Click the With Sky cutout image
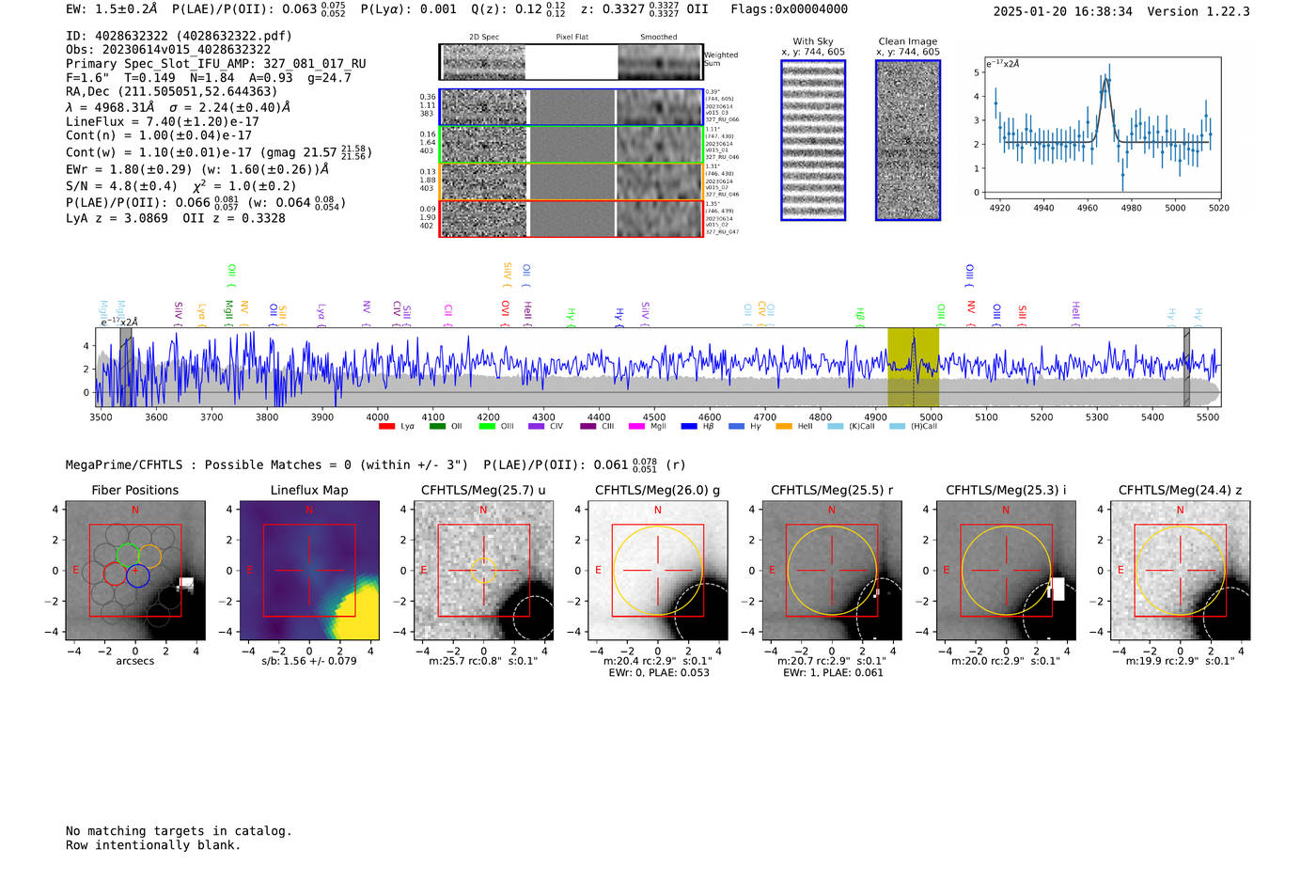This screenshot has width=1316, height=896. pyautogui.click(x=813, y=140)
